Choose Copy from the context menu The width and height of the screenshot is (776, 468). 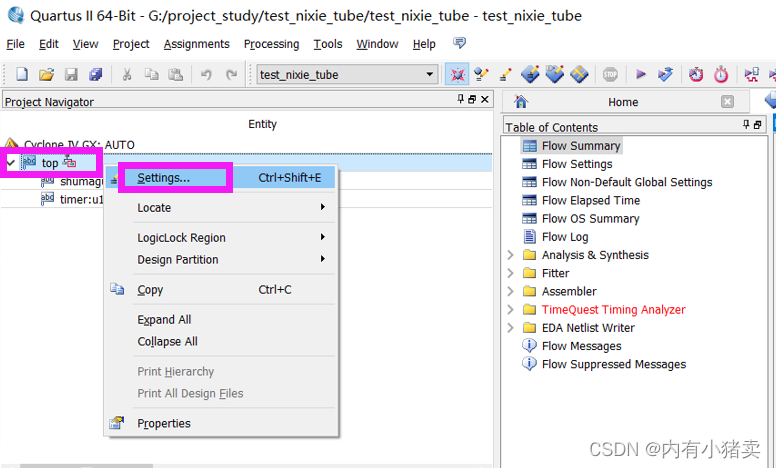(x=221, y=289)
